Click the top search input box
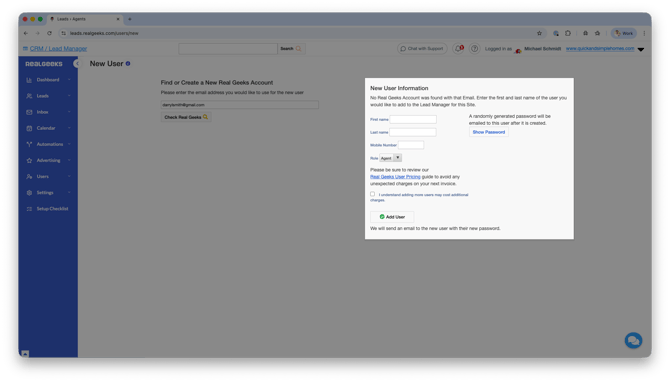Image resolution: width=670 pixels, height=382 pixels. tap(228, 49)
